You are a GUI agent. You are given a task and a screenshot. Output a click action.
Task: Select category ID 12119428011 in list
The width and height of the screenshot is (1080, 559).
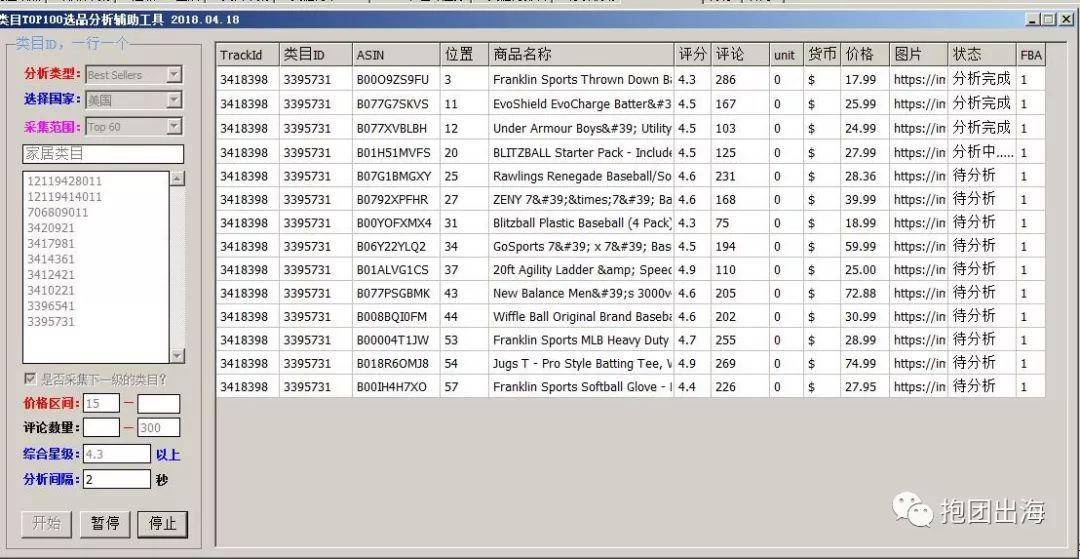tap(64, 181)
